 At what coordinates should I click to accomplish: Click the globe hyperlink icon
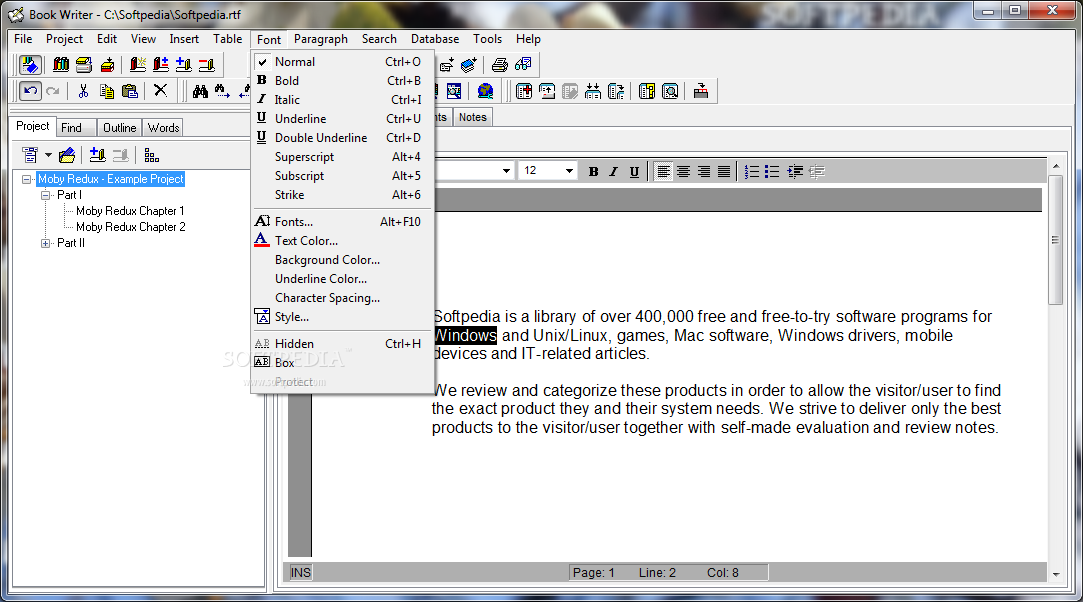(486, 91)
